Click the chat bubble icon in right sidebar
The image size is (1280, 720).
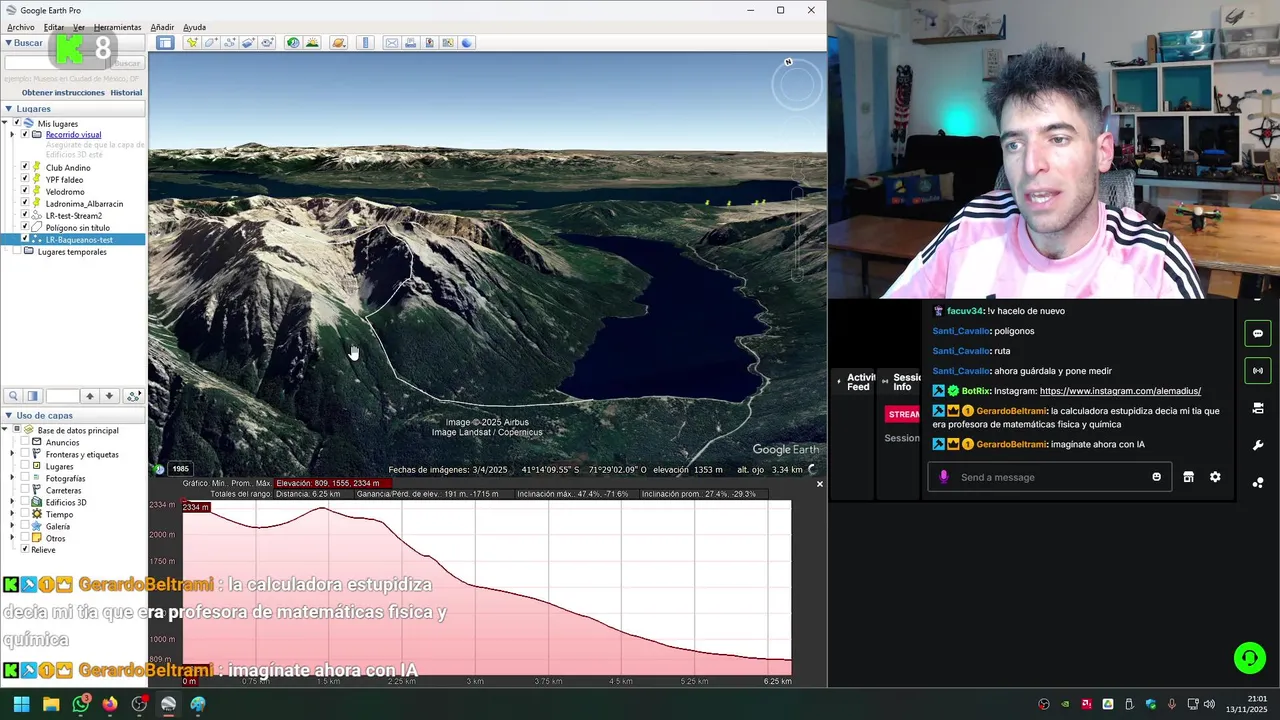click(1258, 333)
